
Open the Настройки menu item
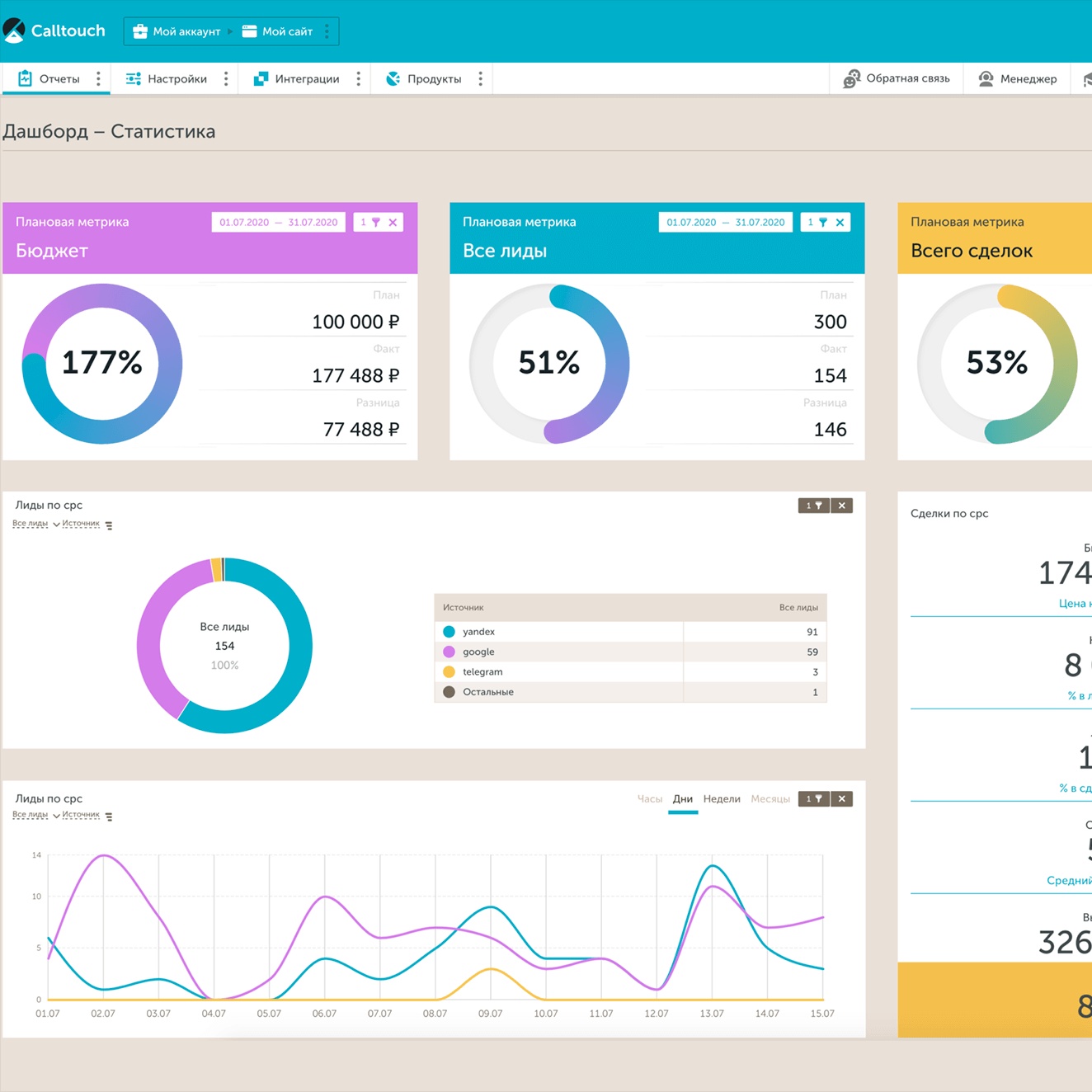pyautogui.click(x=167, y=79)
